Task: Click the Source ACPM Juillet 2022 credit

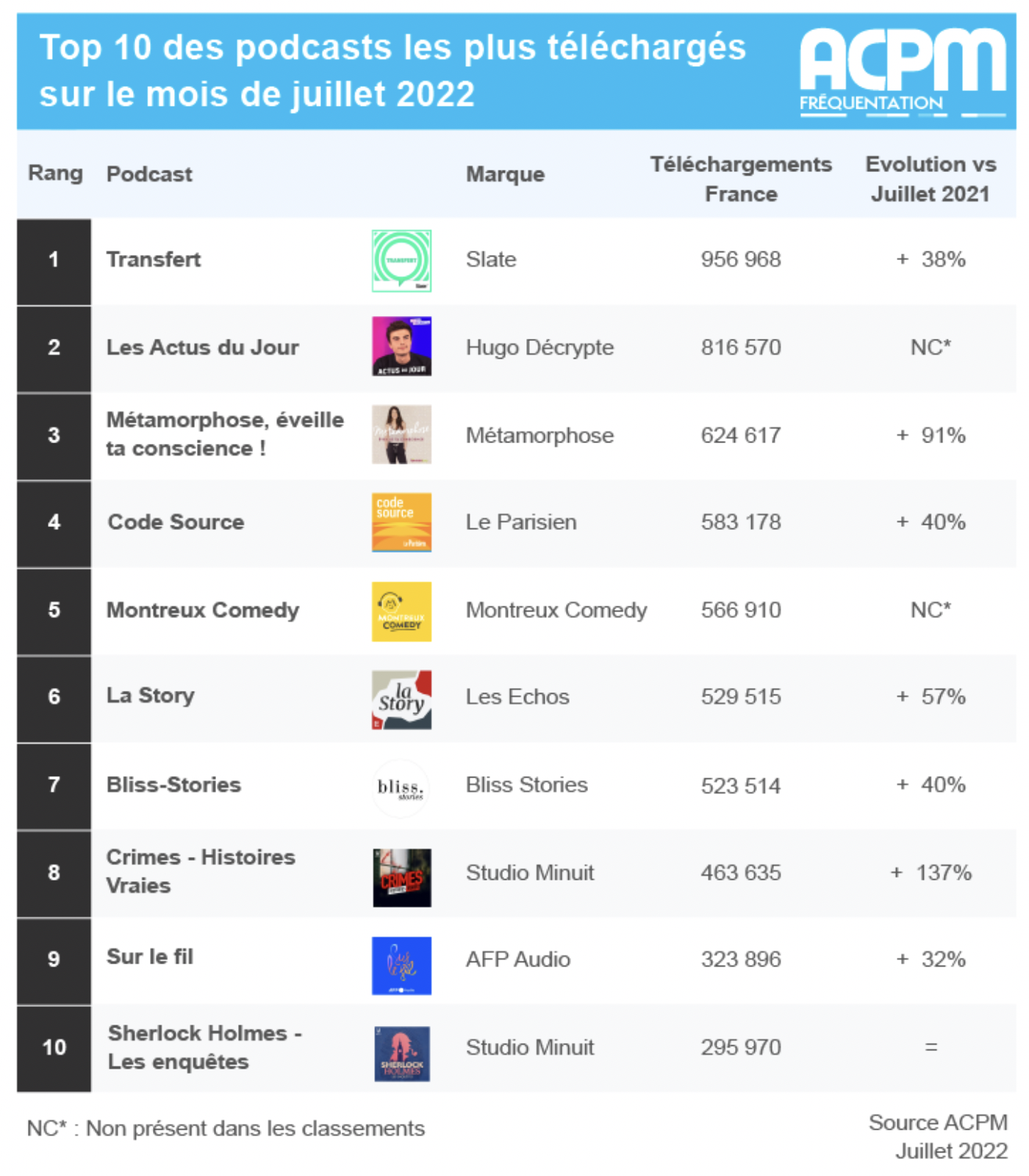Action: pos(939,1136)
